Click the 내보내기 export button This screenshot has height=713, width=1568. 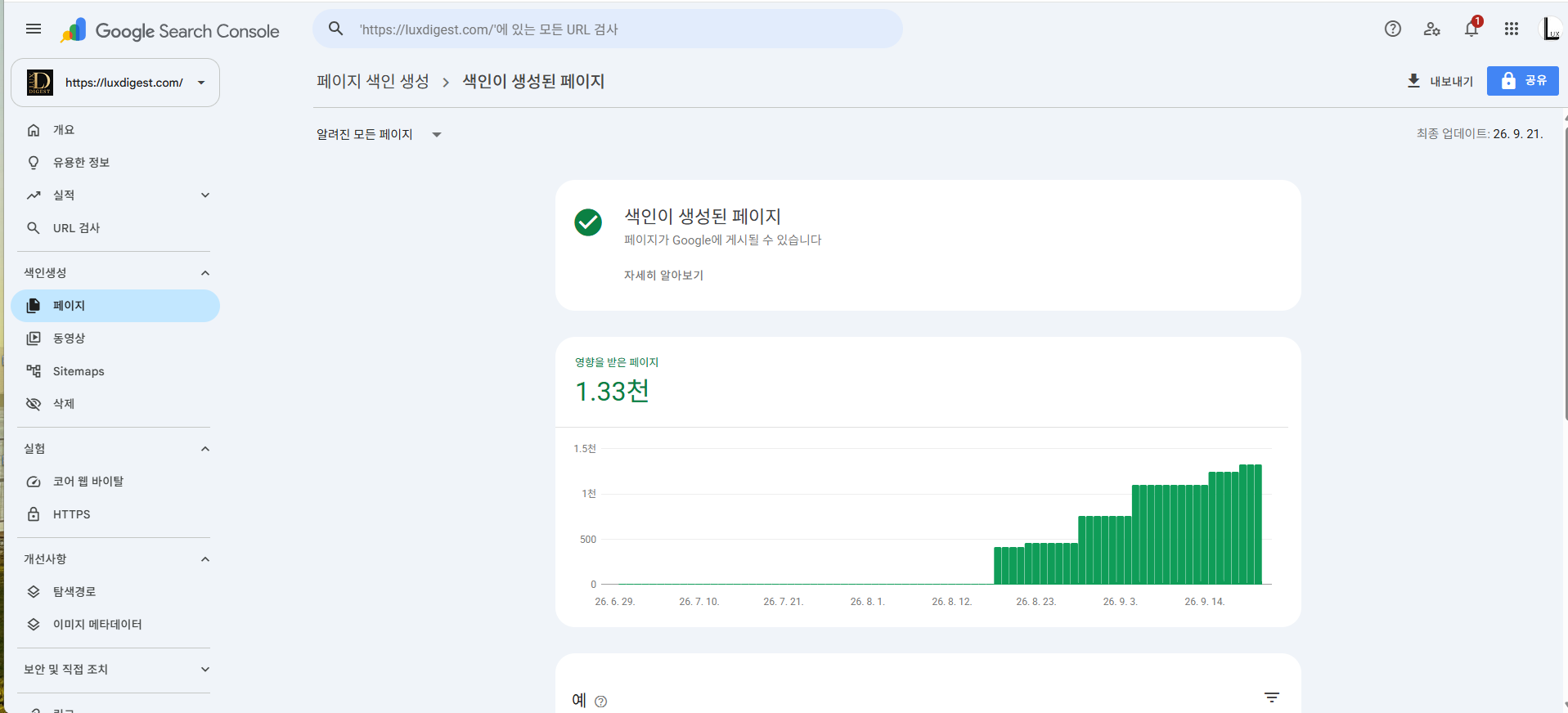1440,81
